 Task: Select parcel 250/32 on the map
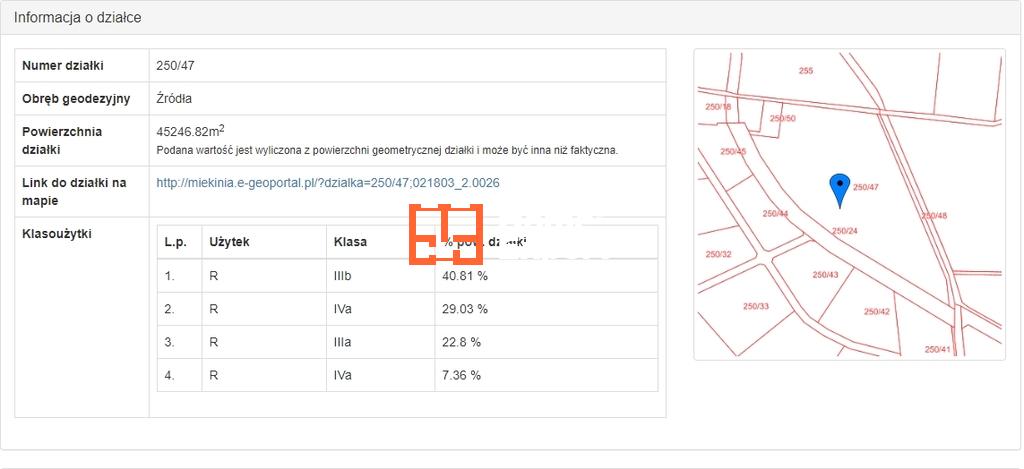pos(719,254)
